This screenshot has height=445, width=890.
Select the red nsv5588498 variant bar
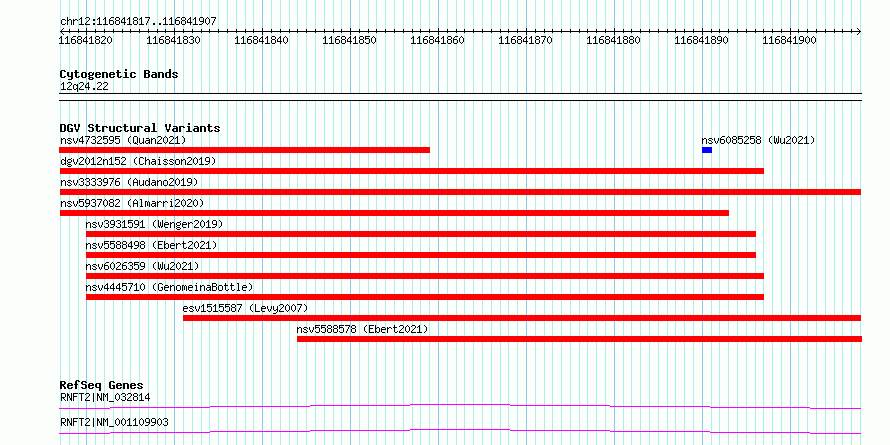(421, 255)
